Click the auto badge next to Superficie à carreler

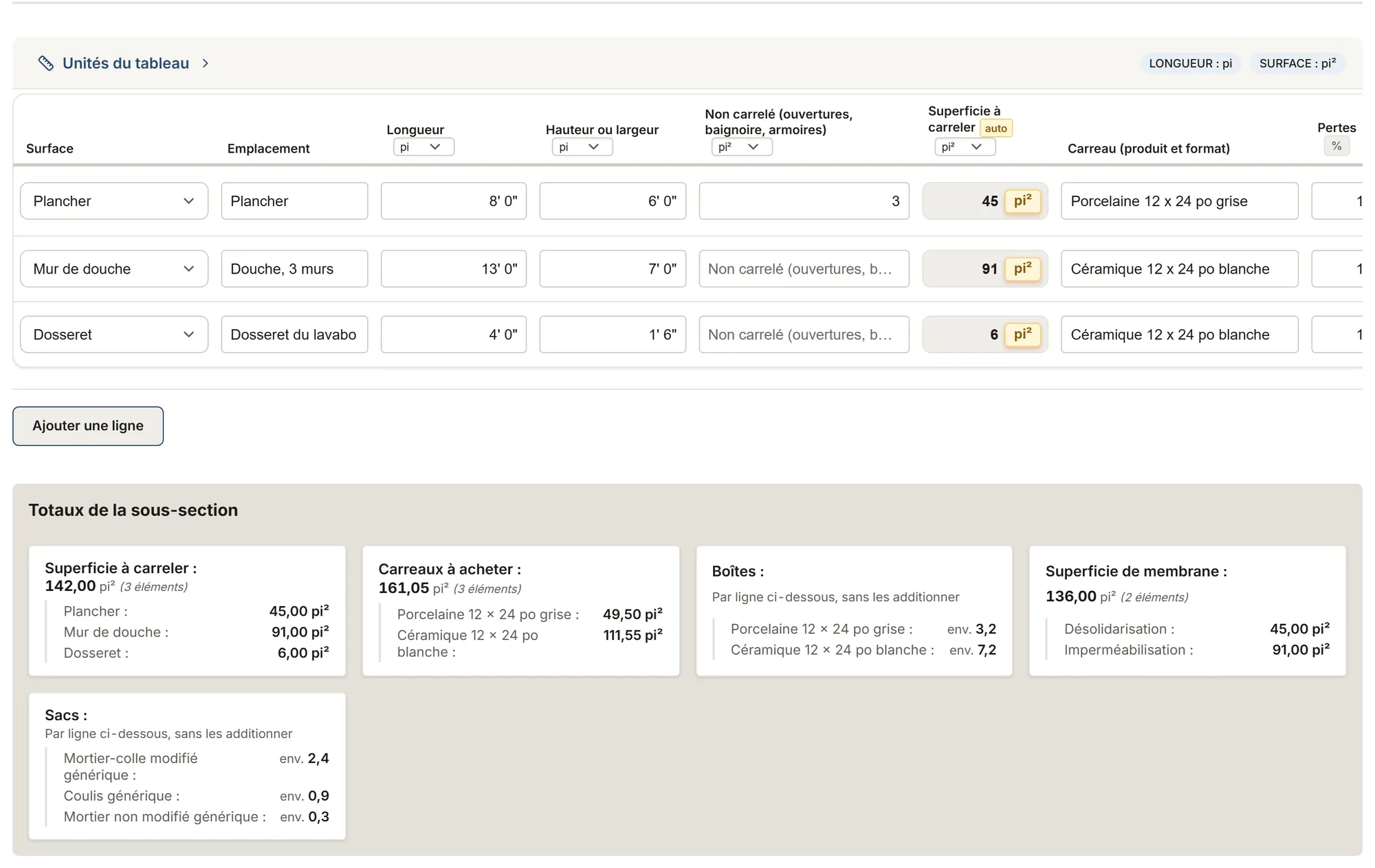coord(995,129)
